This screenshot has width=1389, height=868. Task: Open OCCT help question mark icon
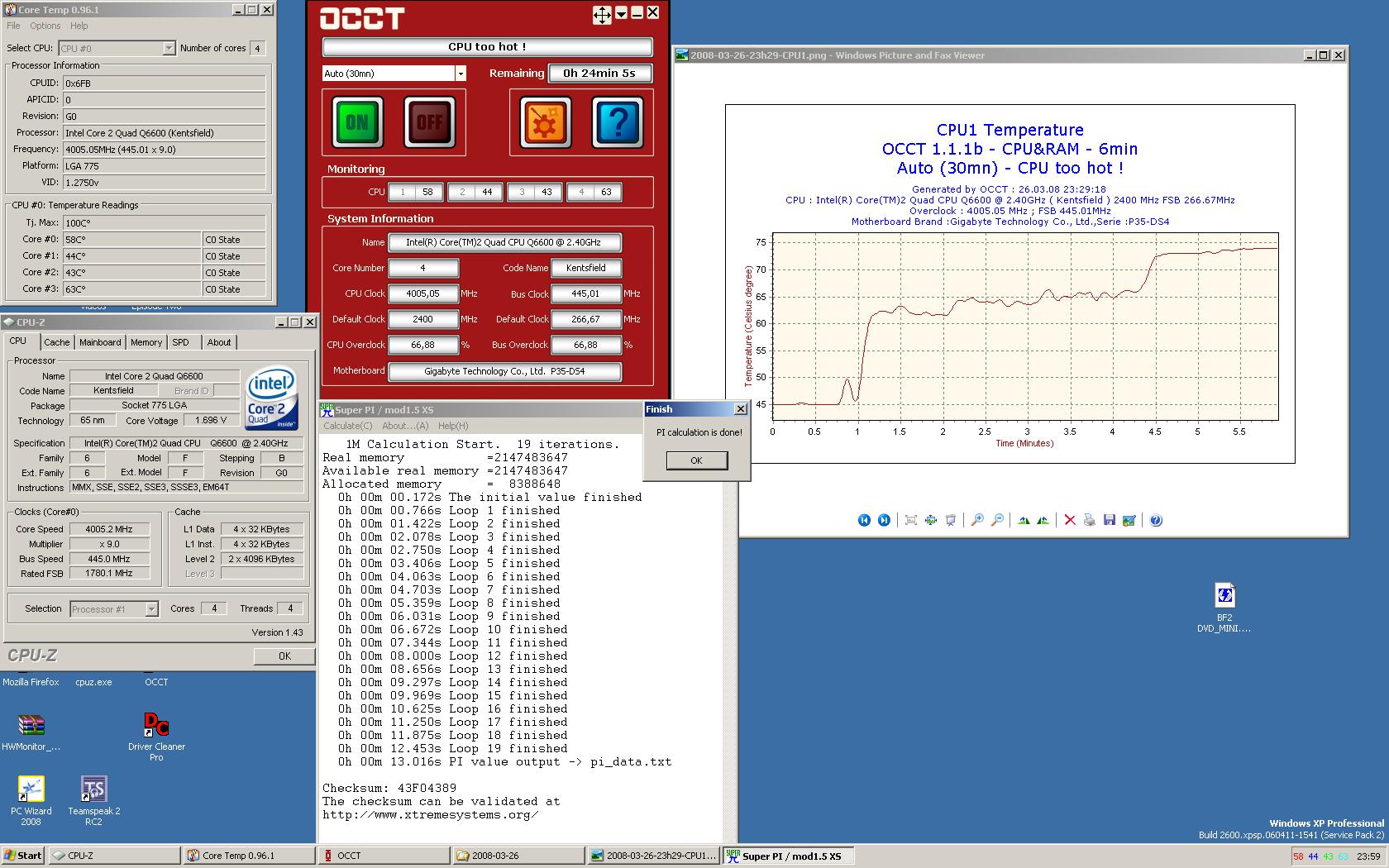pos(618,122)
